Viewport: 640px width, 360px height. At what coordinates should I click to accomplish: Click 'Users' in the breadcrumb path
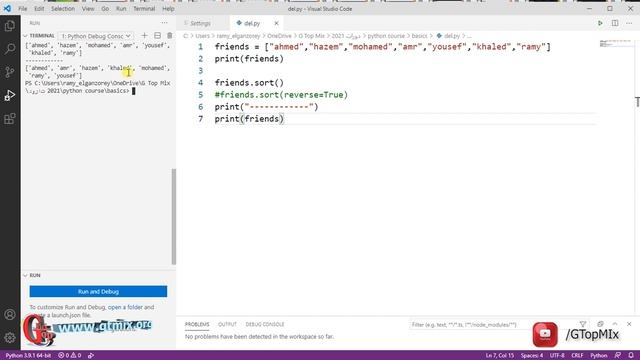[202, 36]
